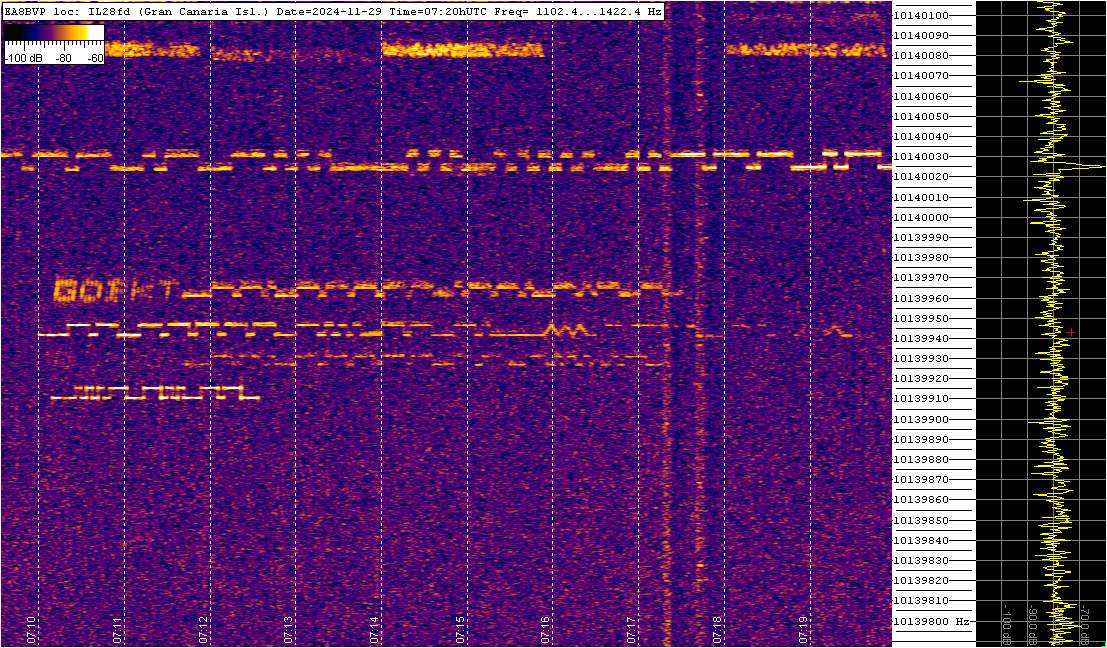Click the 10140010 frequency label
The width and height of the screenshot is (1107, 648).
[920, 197]
